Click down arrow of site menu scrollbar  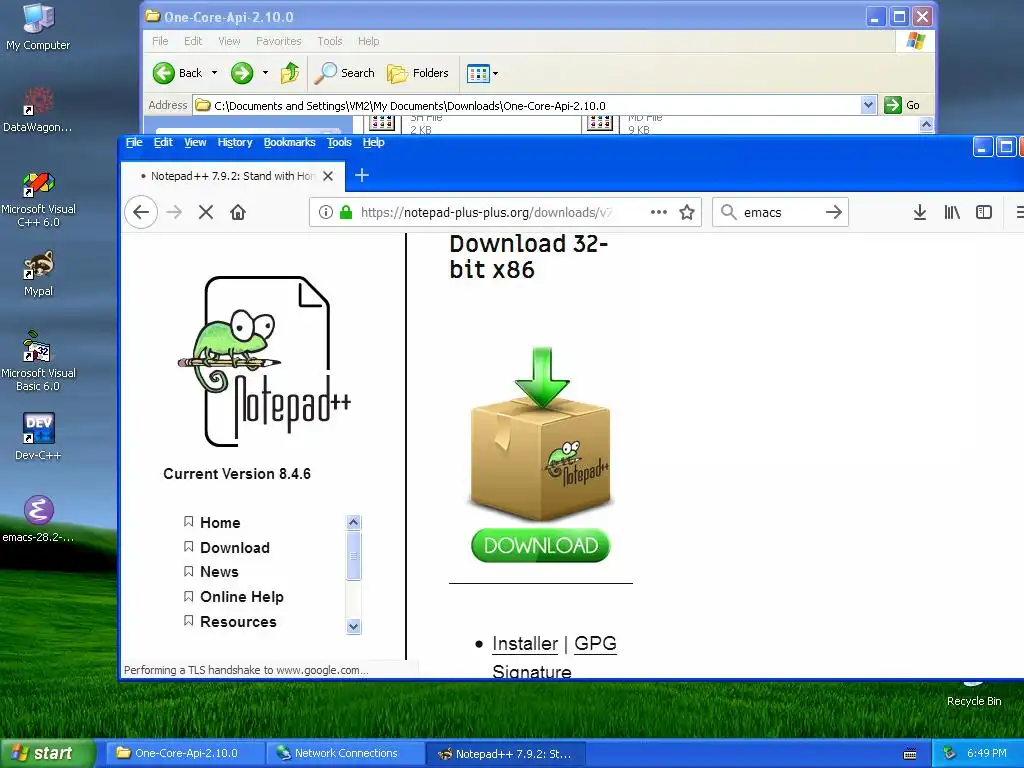tap(353, 626)
